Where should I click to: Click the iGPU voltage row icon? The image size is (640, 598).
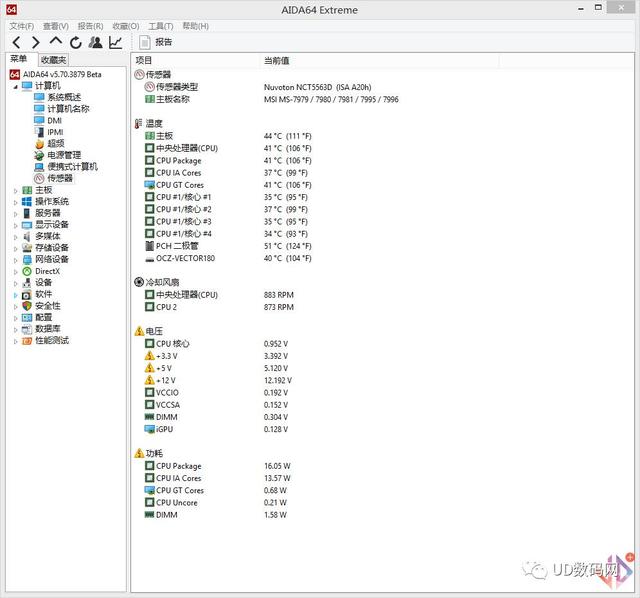(x=149, y=429)
